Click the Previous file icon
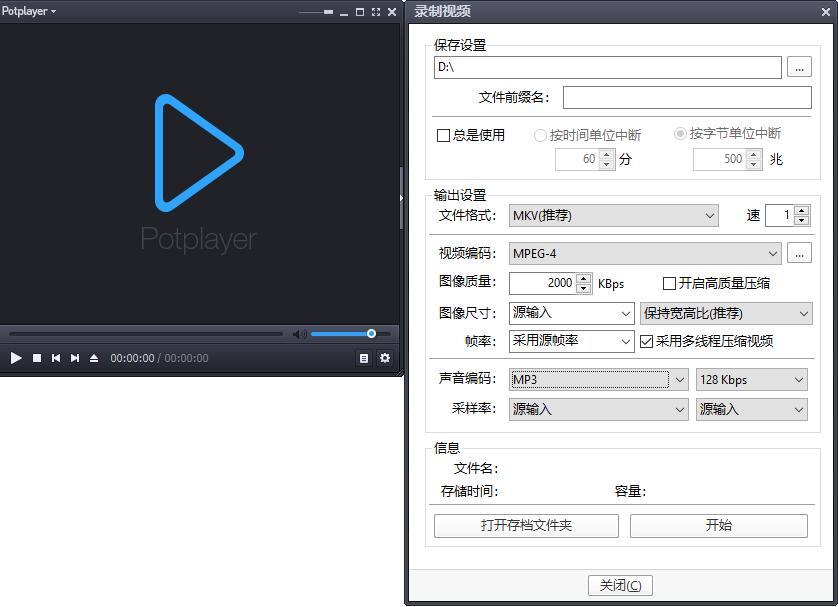Image resolution: width=838 pixels, height=607 pixels. [x=56, y=357]
